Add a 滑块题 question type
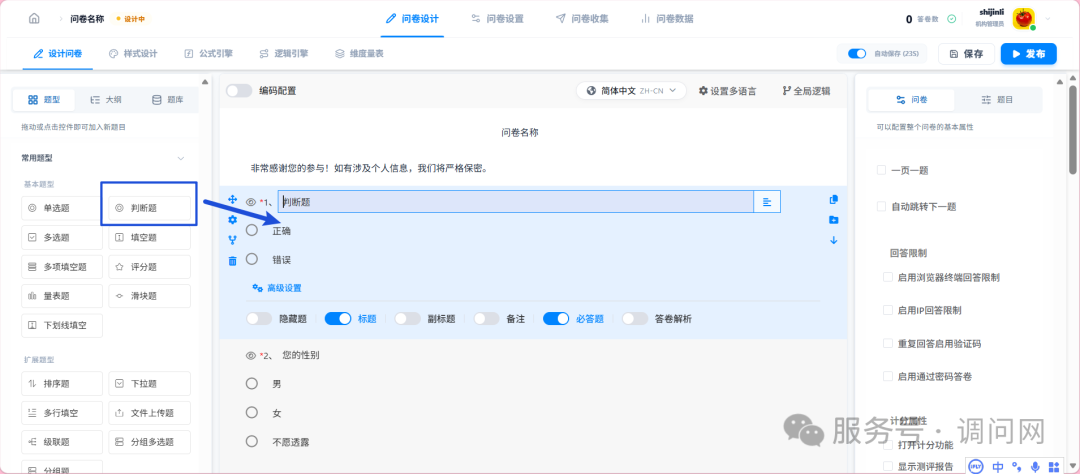 pyautogui.click(x=149, y=296)
